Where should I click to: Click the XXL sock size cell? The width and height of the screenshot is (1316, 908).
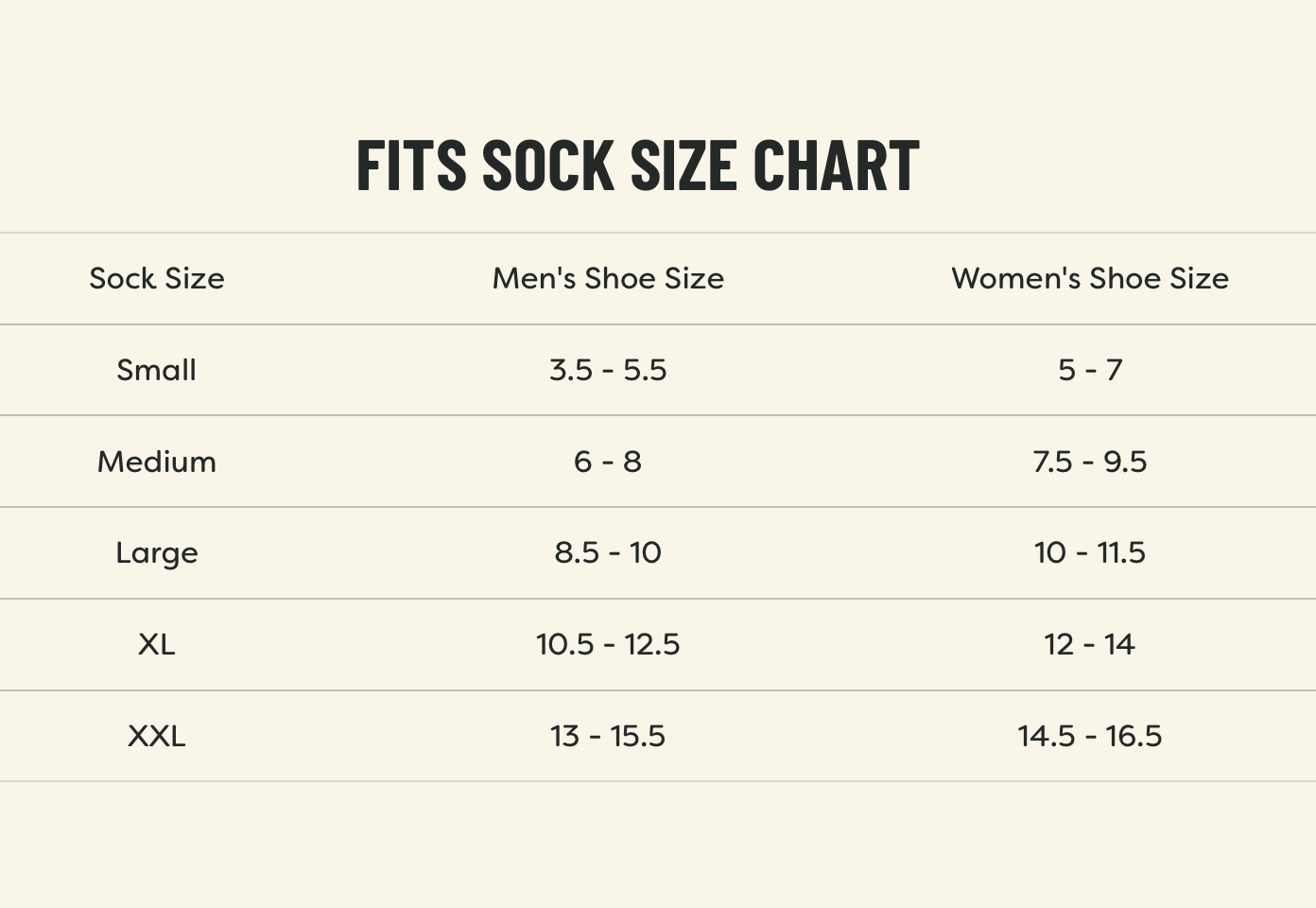tap(157, 736)
